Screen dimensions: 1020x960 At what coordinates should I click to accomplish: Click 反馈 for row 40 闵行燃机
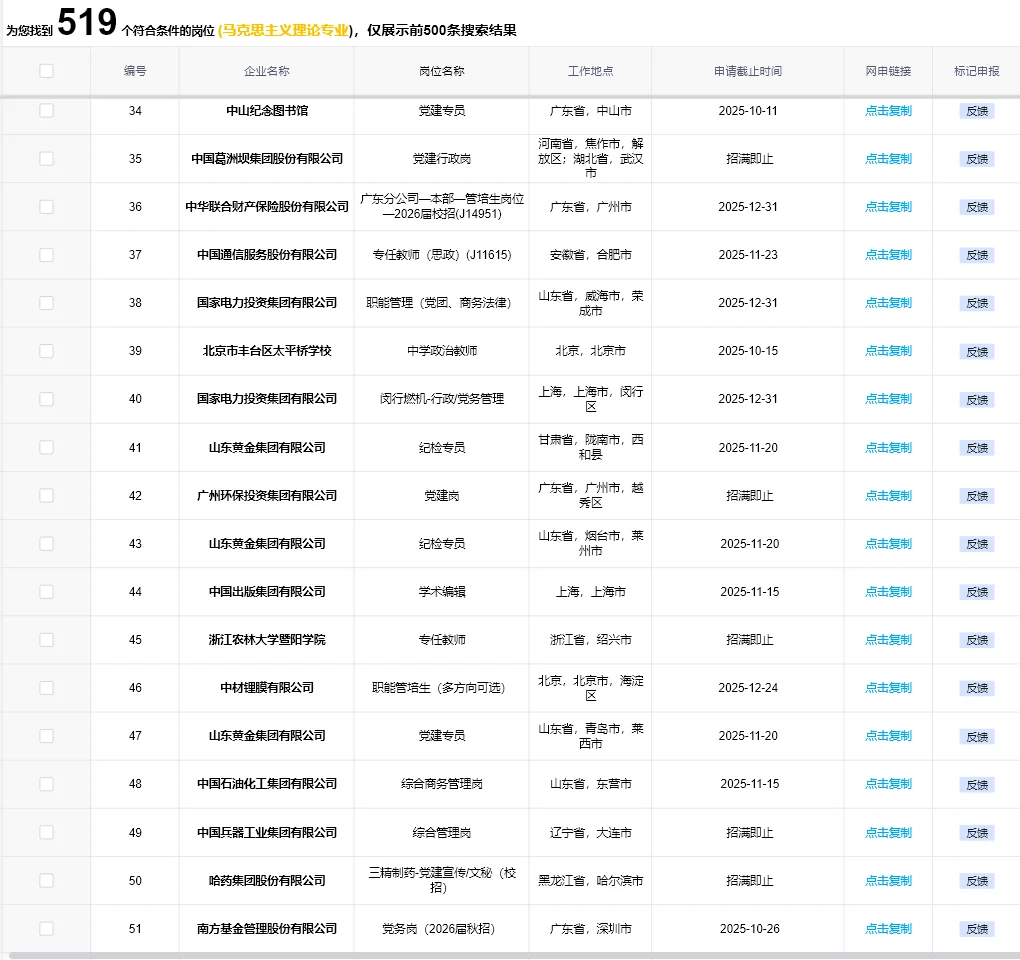[976, 400]
